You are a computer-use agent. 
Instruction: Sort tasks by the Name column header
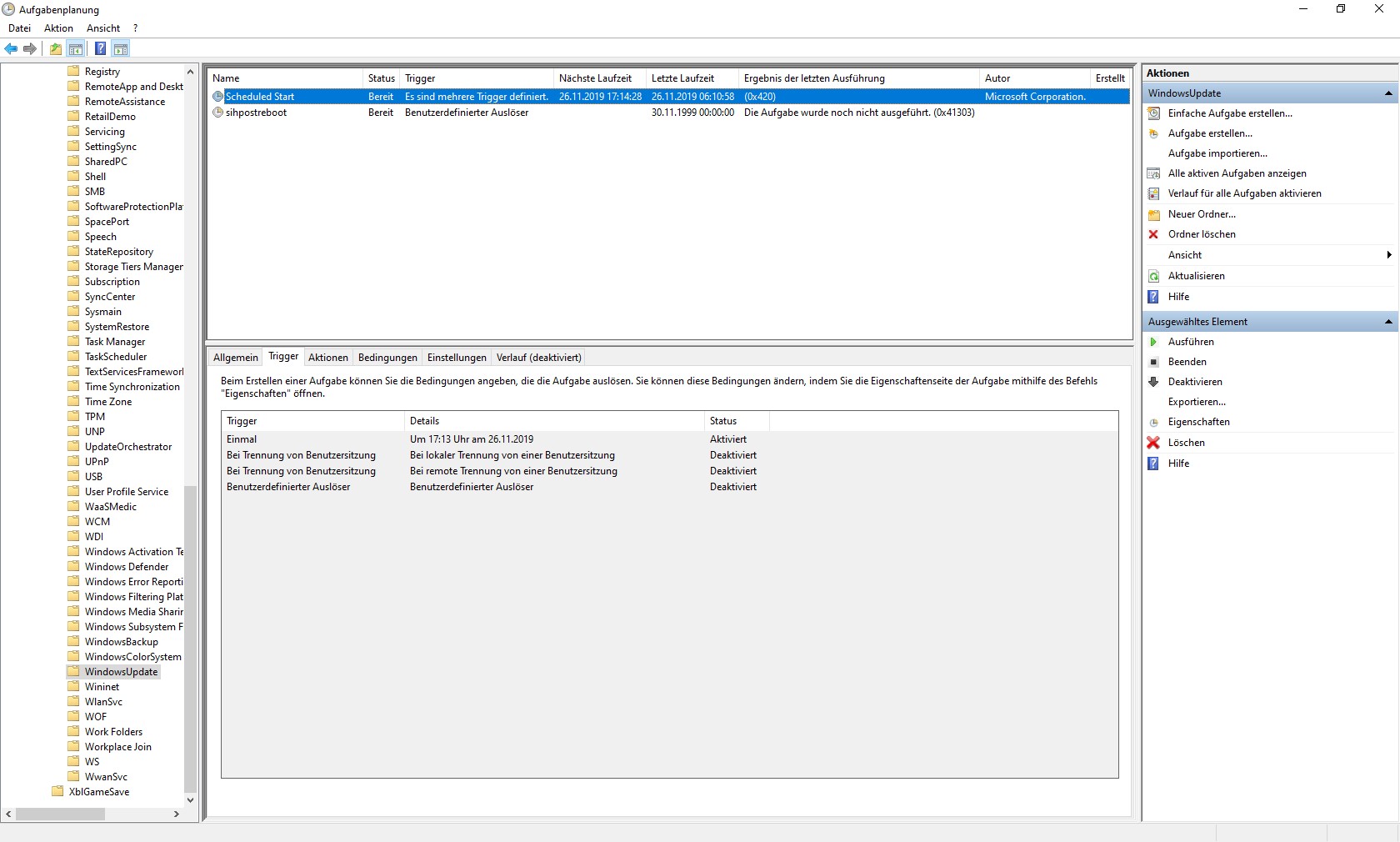coord(285,78)
